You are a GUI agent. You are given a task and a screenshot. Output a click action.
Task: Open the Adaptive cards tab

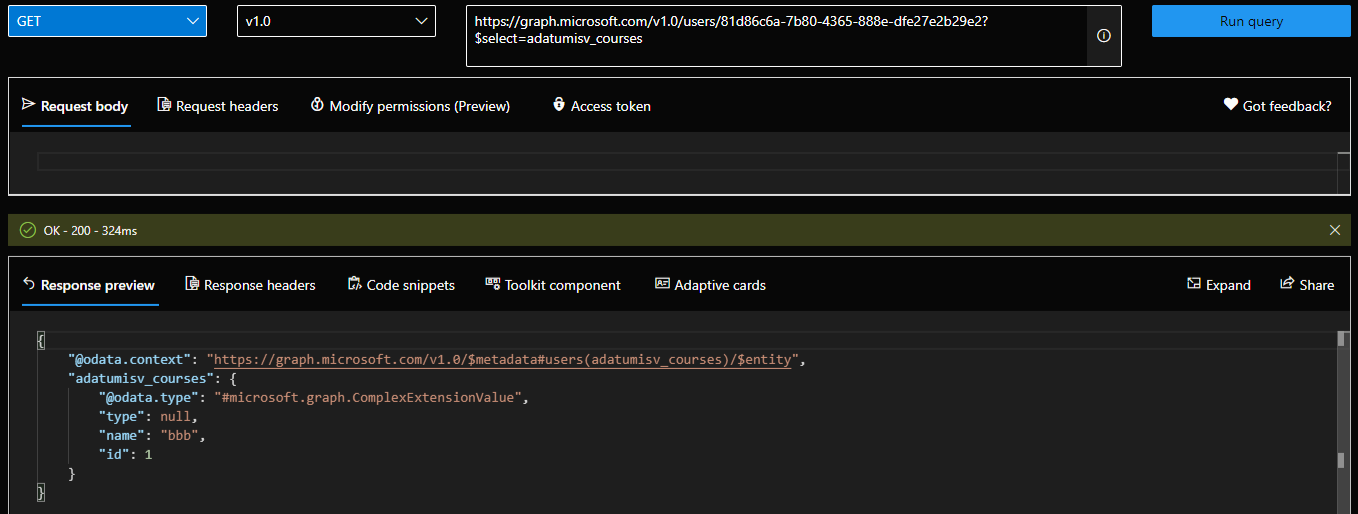(x=710, y=285)
